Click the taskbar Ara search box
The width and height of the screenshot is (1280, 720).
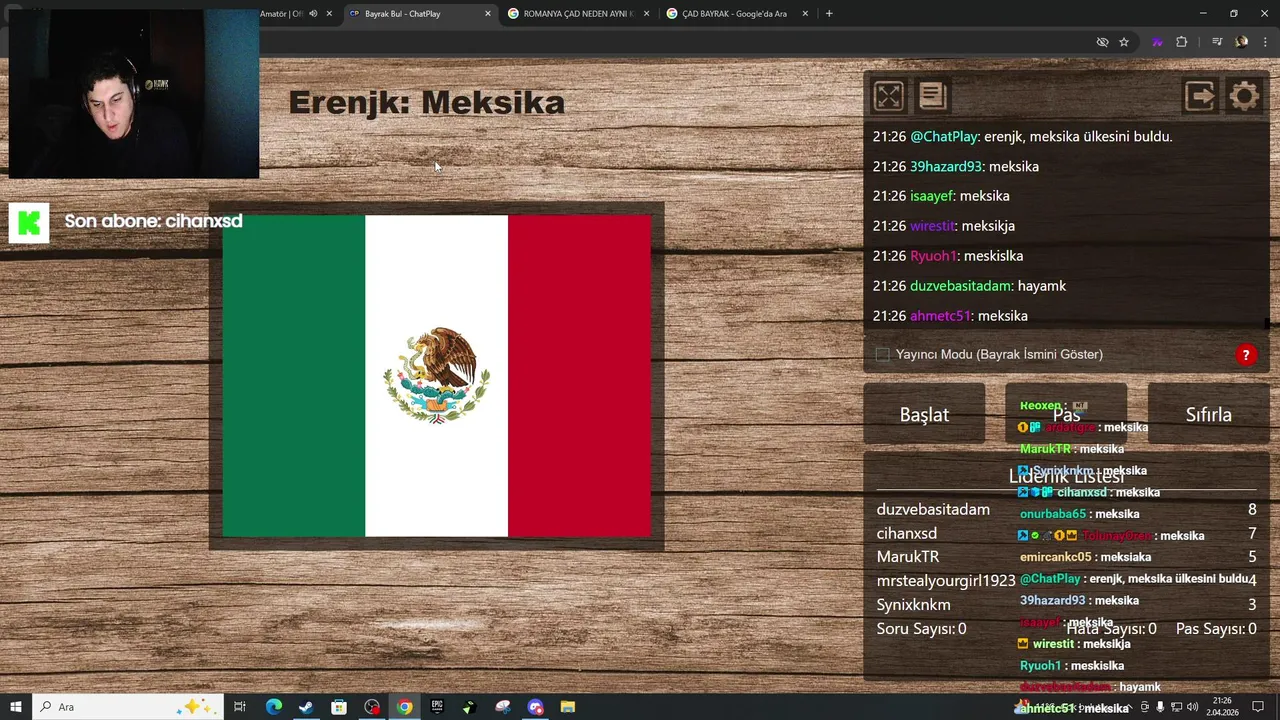point(130,707)
